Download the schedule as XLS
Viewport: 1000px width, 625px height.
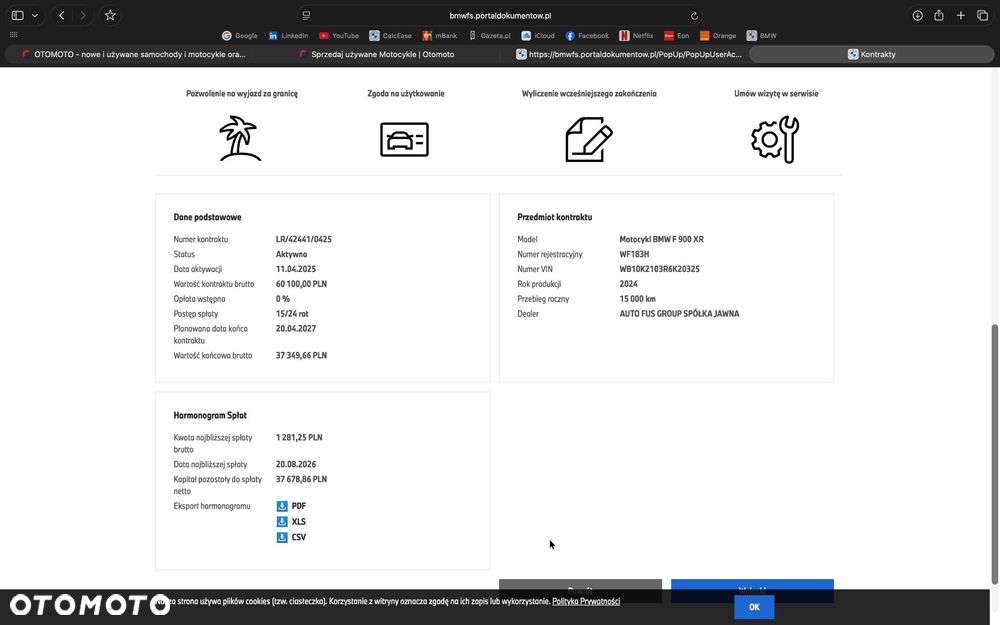[x=291, y=522]
